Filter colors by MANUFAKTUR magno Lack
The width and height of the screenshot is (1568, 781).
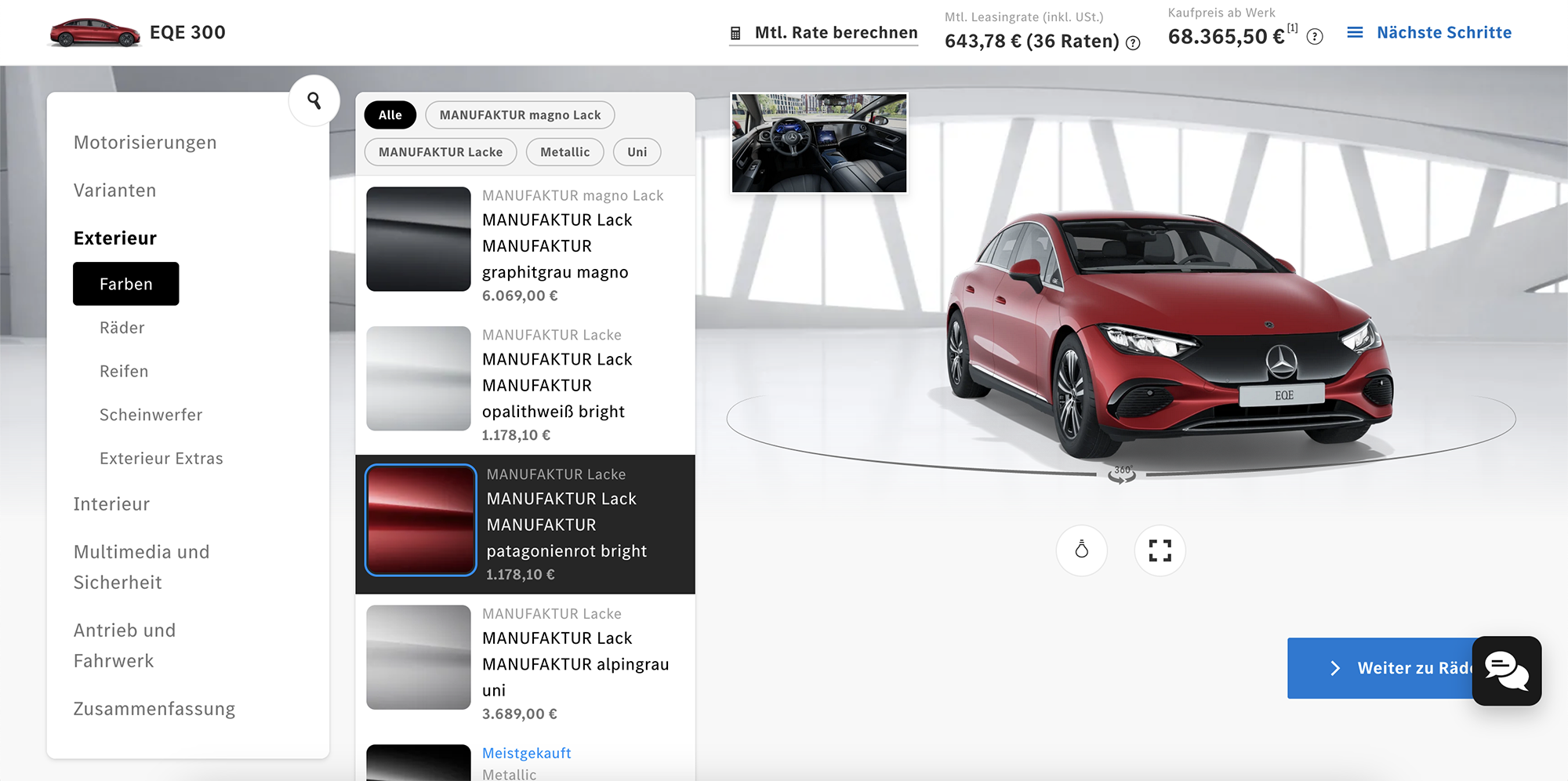(x=520, y=115)
